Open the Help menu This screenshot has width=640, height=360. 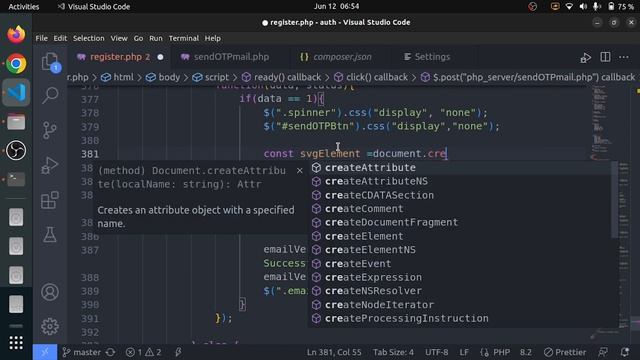(213, 38)
